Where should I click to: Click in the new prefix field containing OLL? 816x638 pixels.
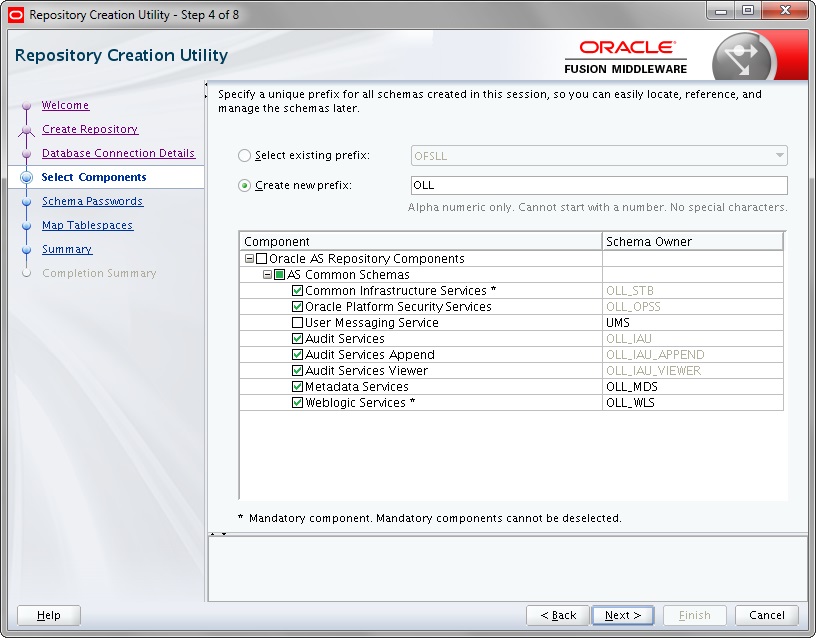[599, 185]
